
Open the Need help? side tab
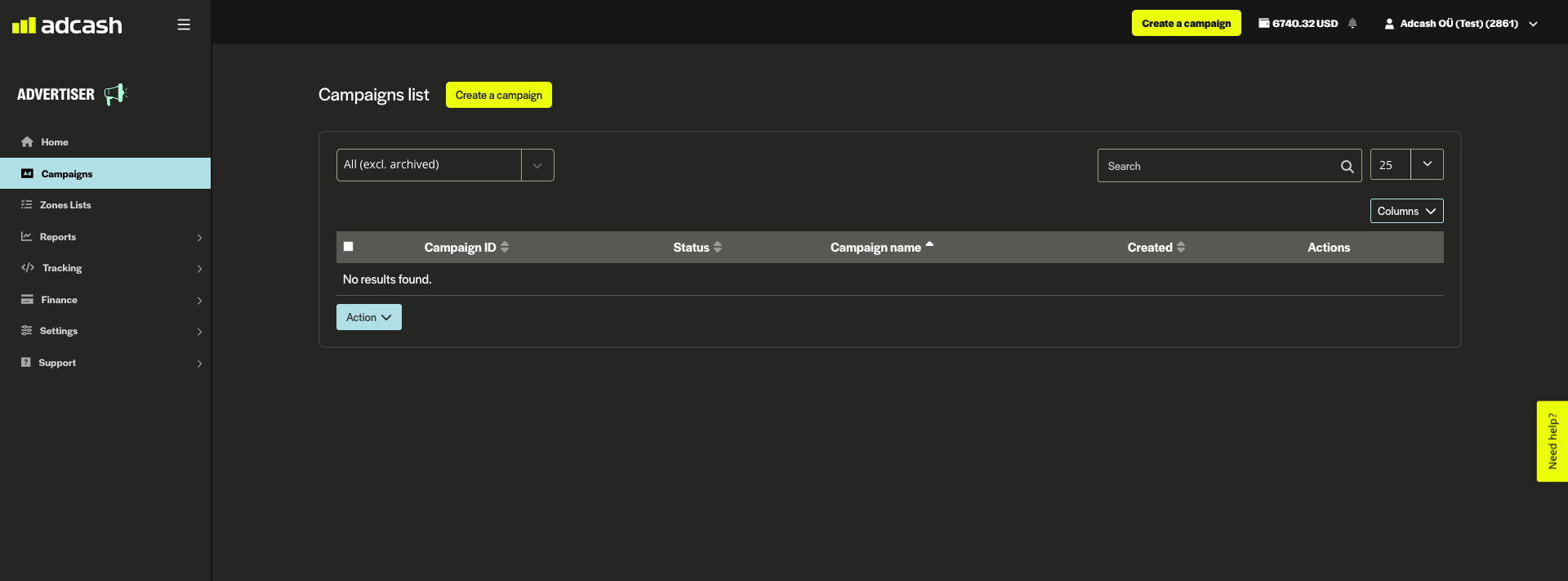pos(1552,441)
